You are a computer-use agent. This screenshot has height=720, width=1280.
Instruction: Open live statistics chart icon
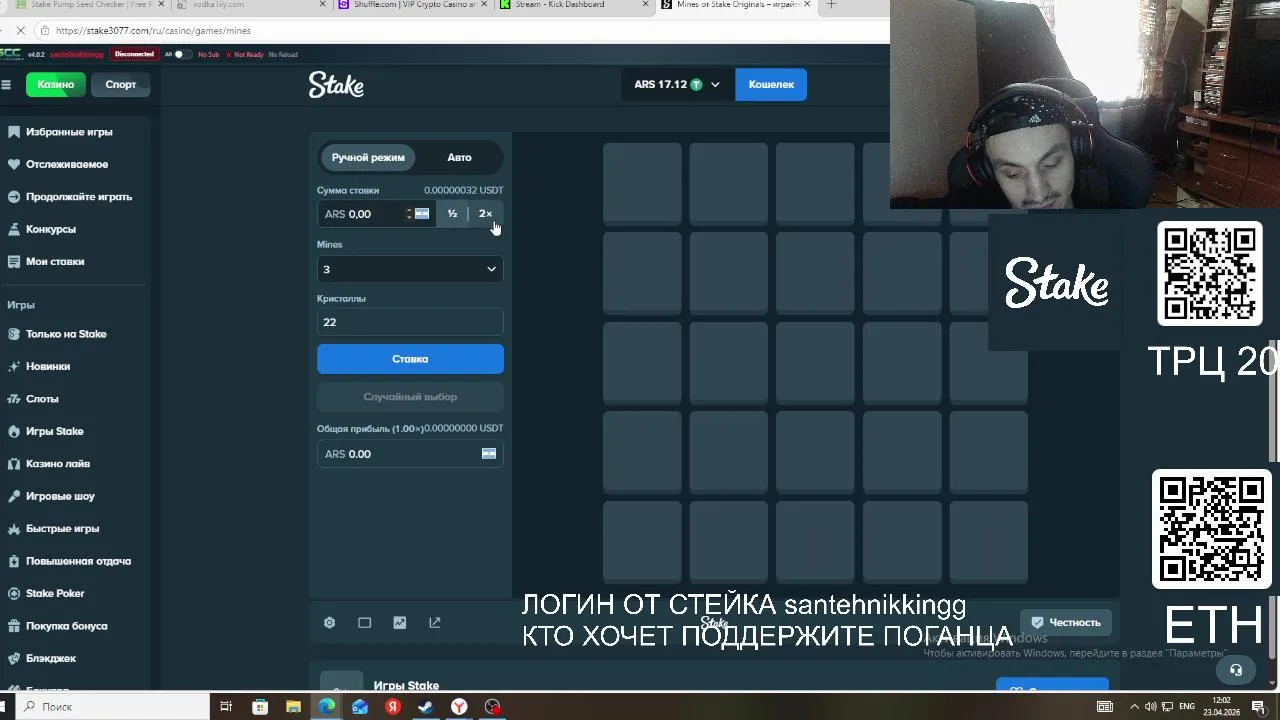pos(399,623)
